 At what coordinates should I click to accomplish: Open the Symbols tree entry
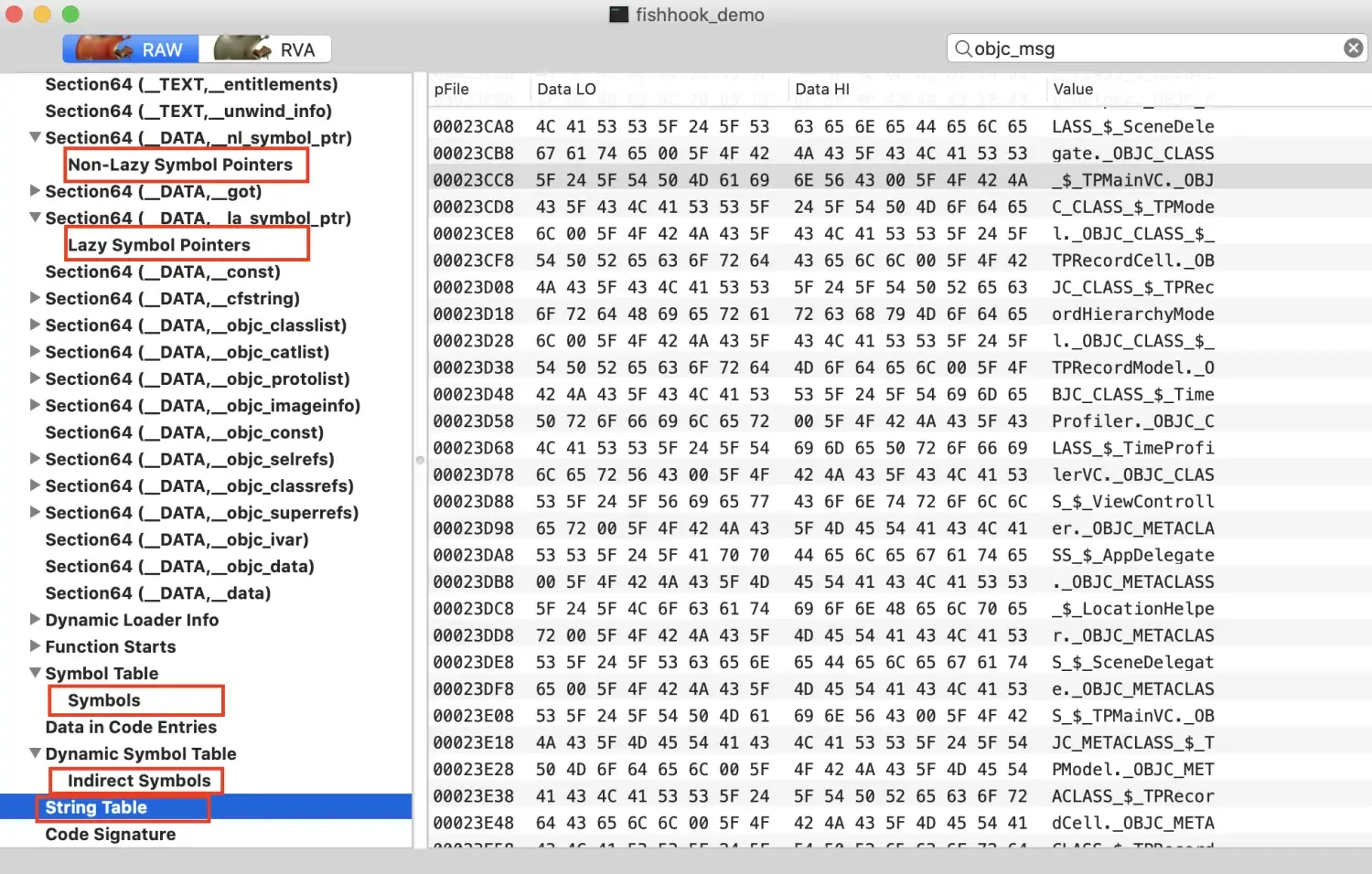click(x=104, y=700)
